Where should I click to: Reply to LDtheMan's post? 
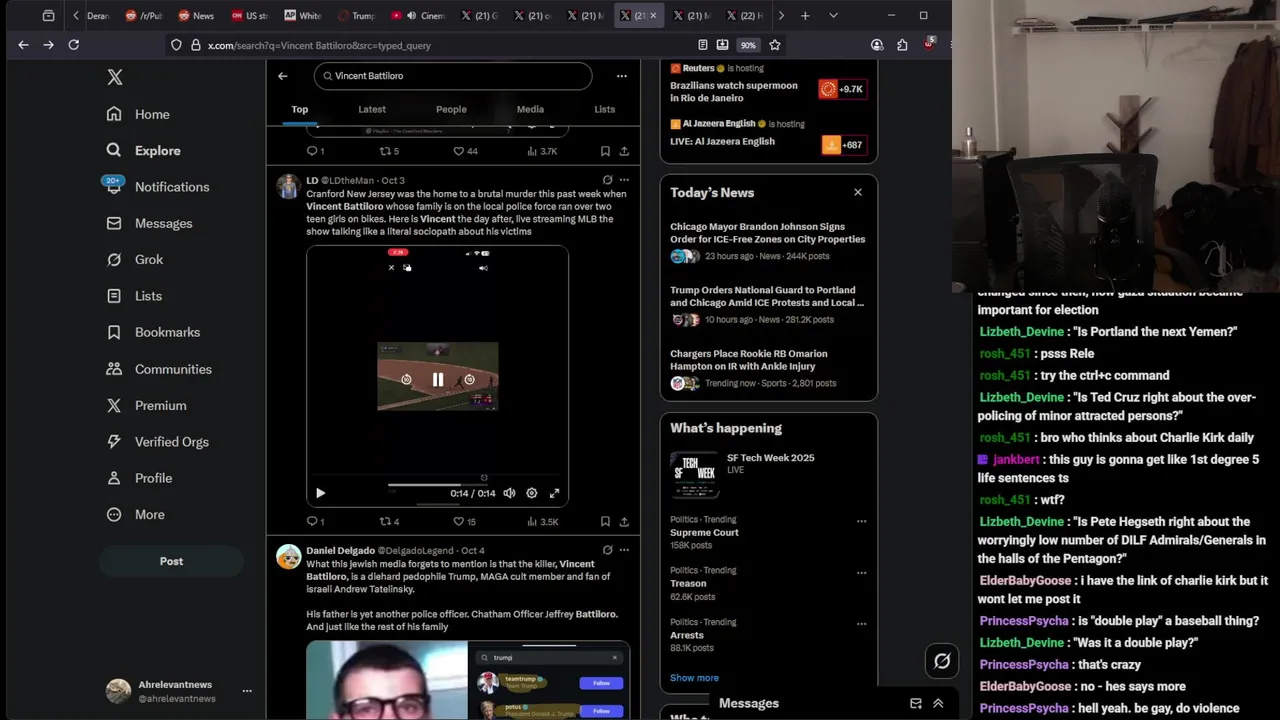(315, 521)
